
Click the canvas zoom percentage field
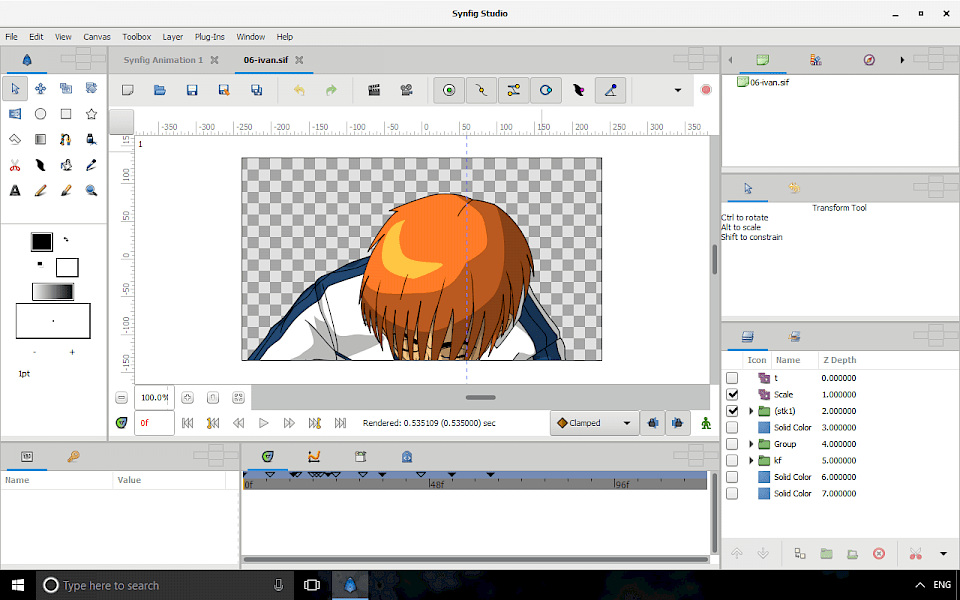click(x=154, y=398)
